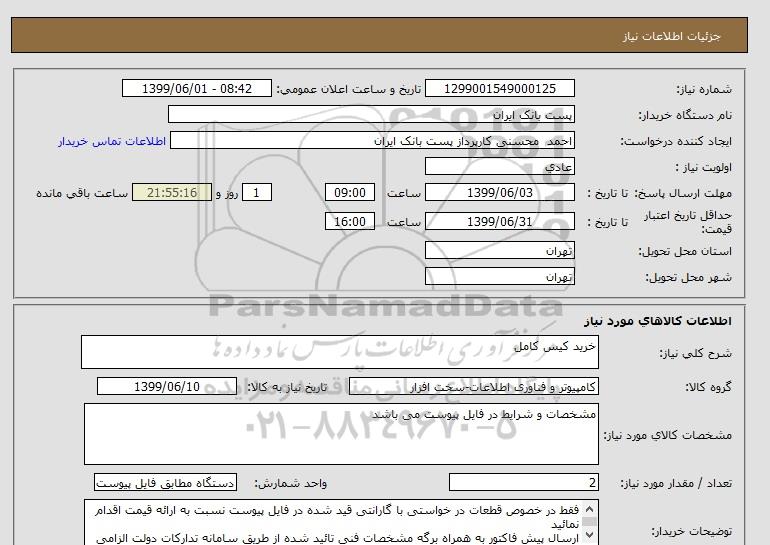The image size is (770, 545).
Task: Click the label گروه کالا
Action: pos(708,387)
